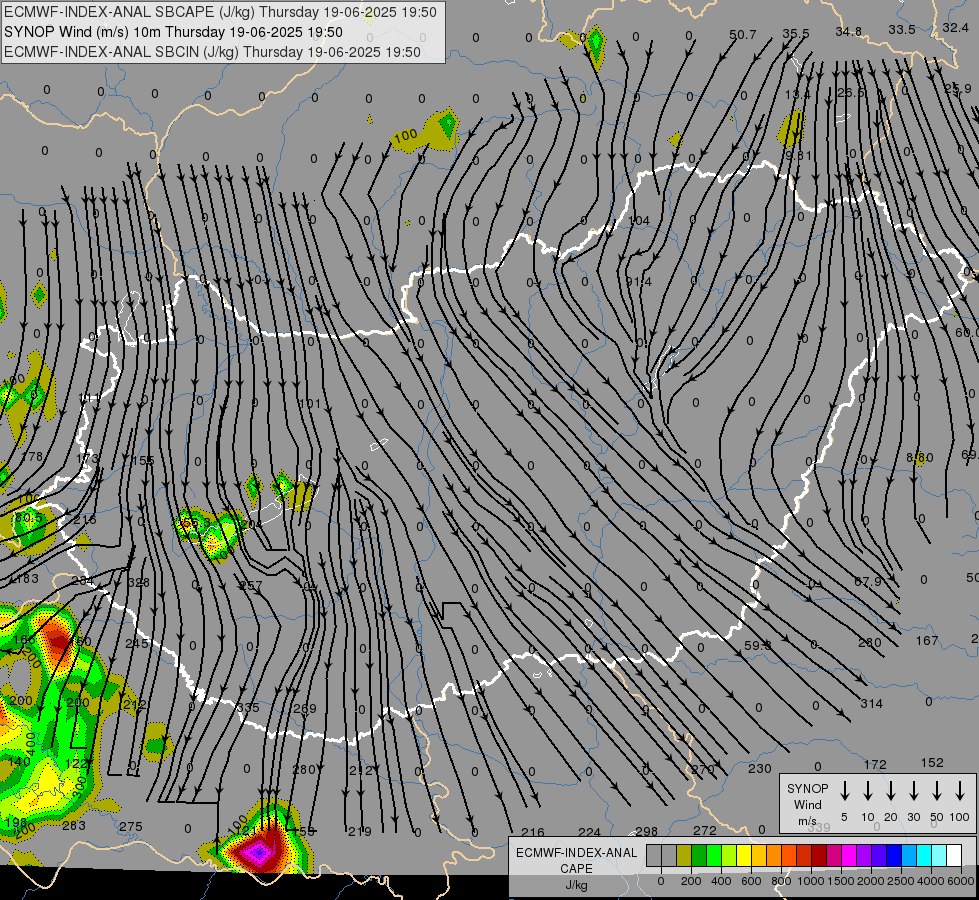Screen dimensions: 979x900
Task: Click the 257 value on the map
Action: tap(250, 586)
